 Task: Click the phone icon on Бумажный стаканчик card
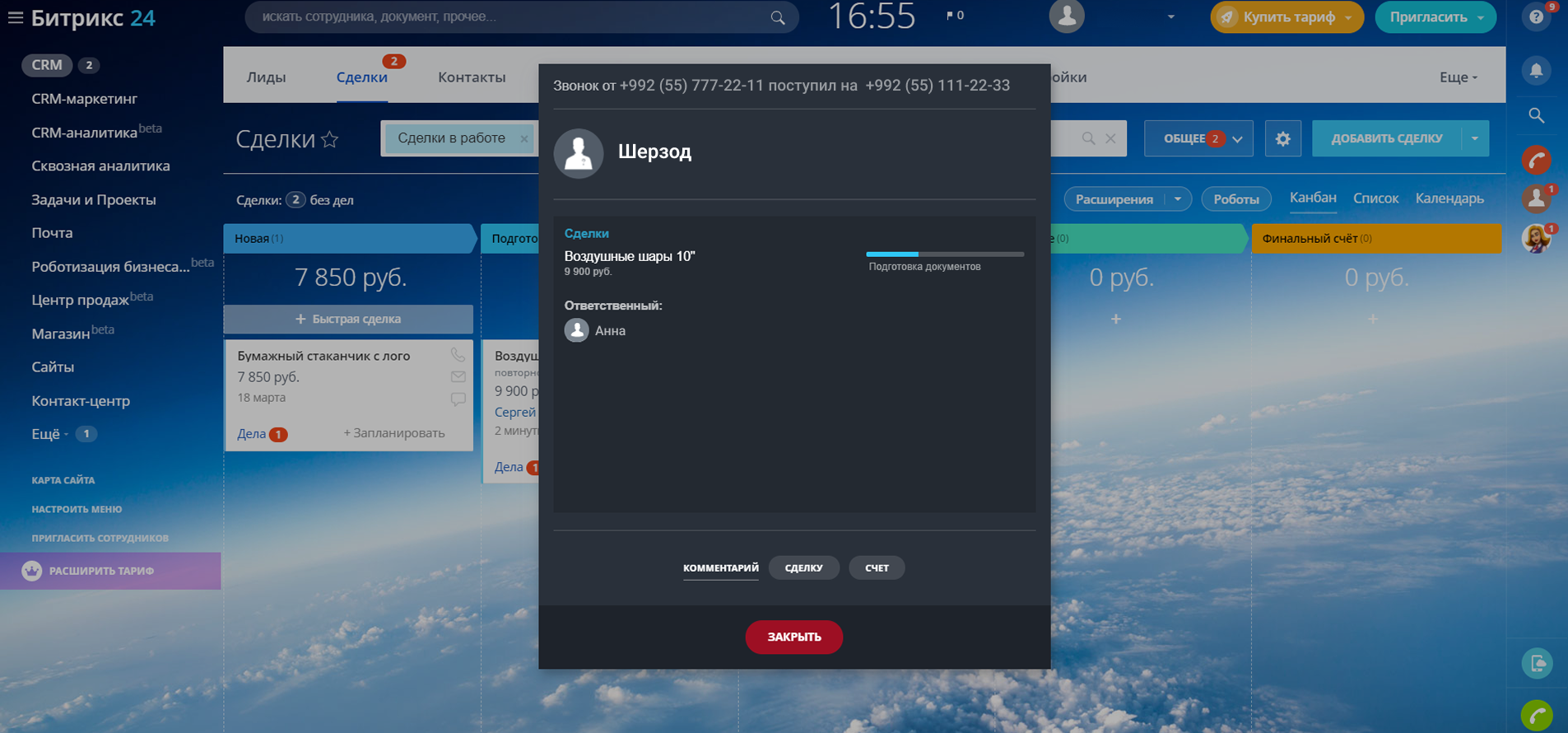coord(458,355)
